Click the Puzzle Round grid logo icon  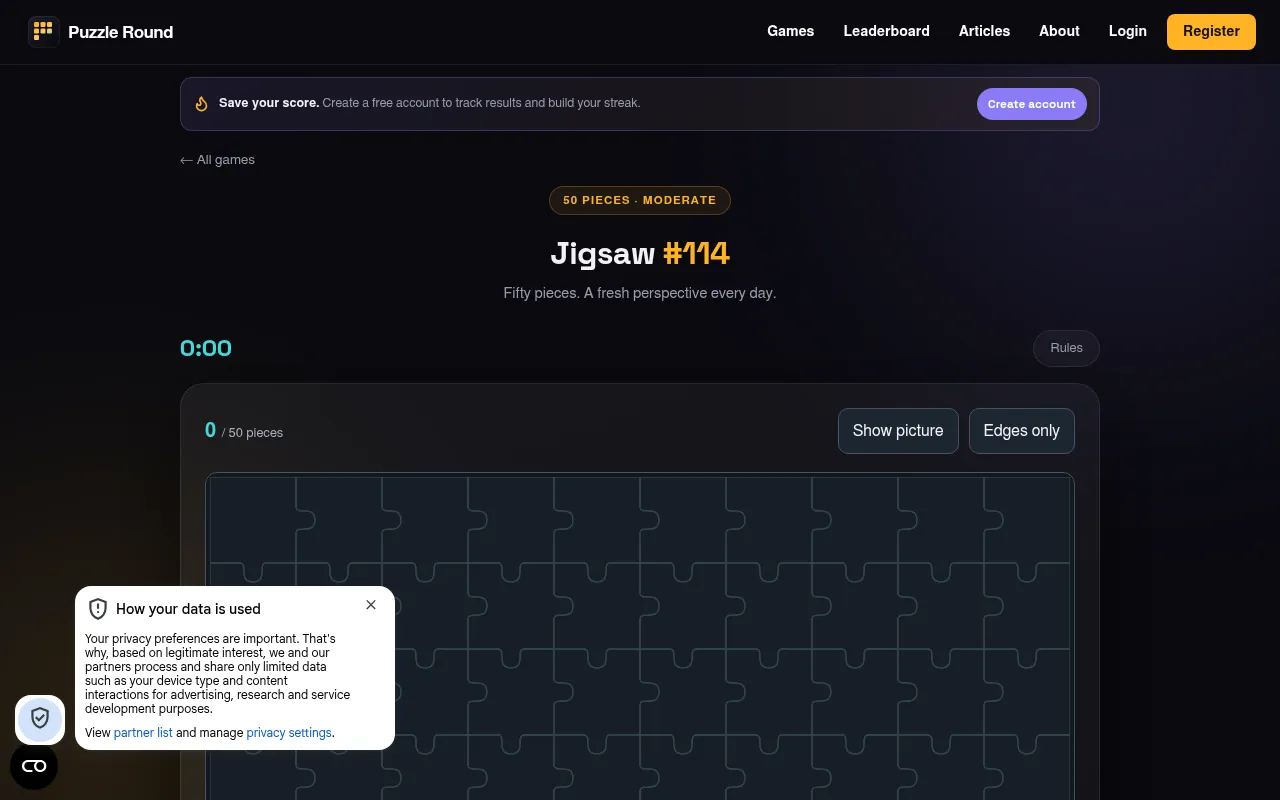point(44,32)
